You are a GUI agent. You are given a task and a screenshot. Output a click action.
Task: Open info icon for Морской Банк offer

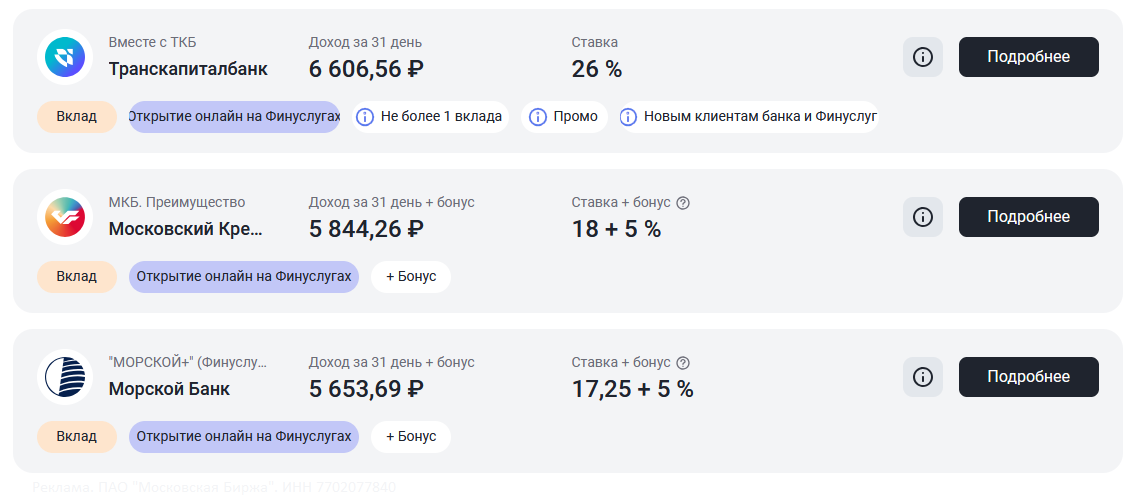tap(922, 377)
